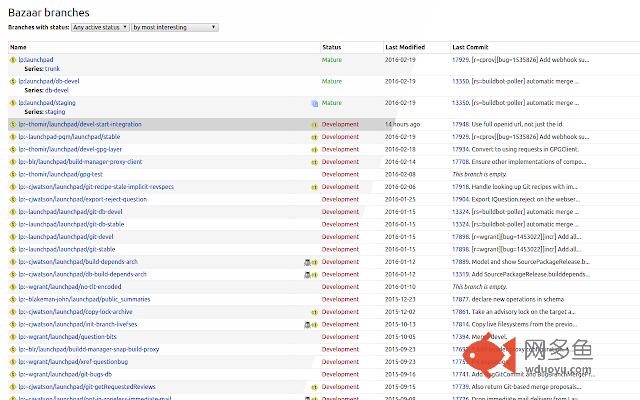Open revision 17904 last commit link

click(461, 199)
